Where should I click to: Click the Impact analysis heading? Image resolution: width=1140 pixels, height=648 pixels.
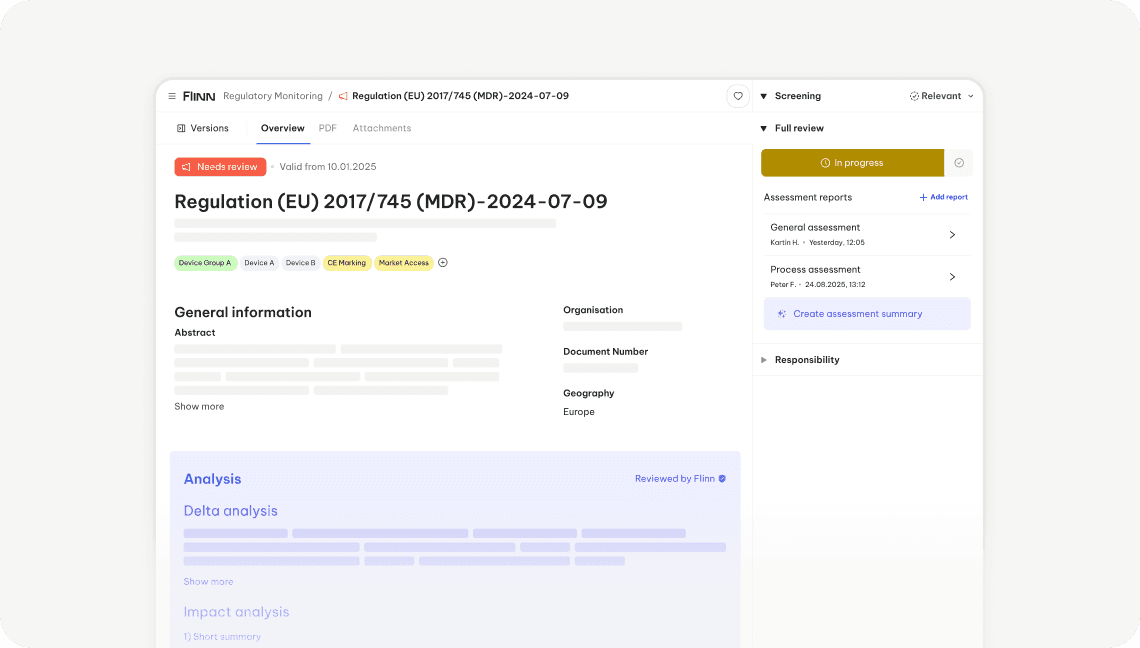236,612
